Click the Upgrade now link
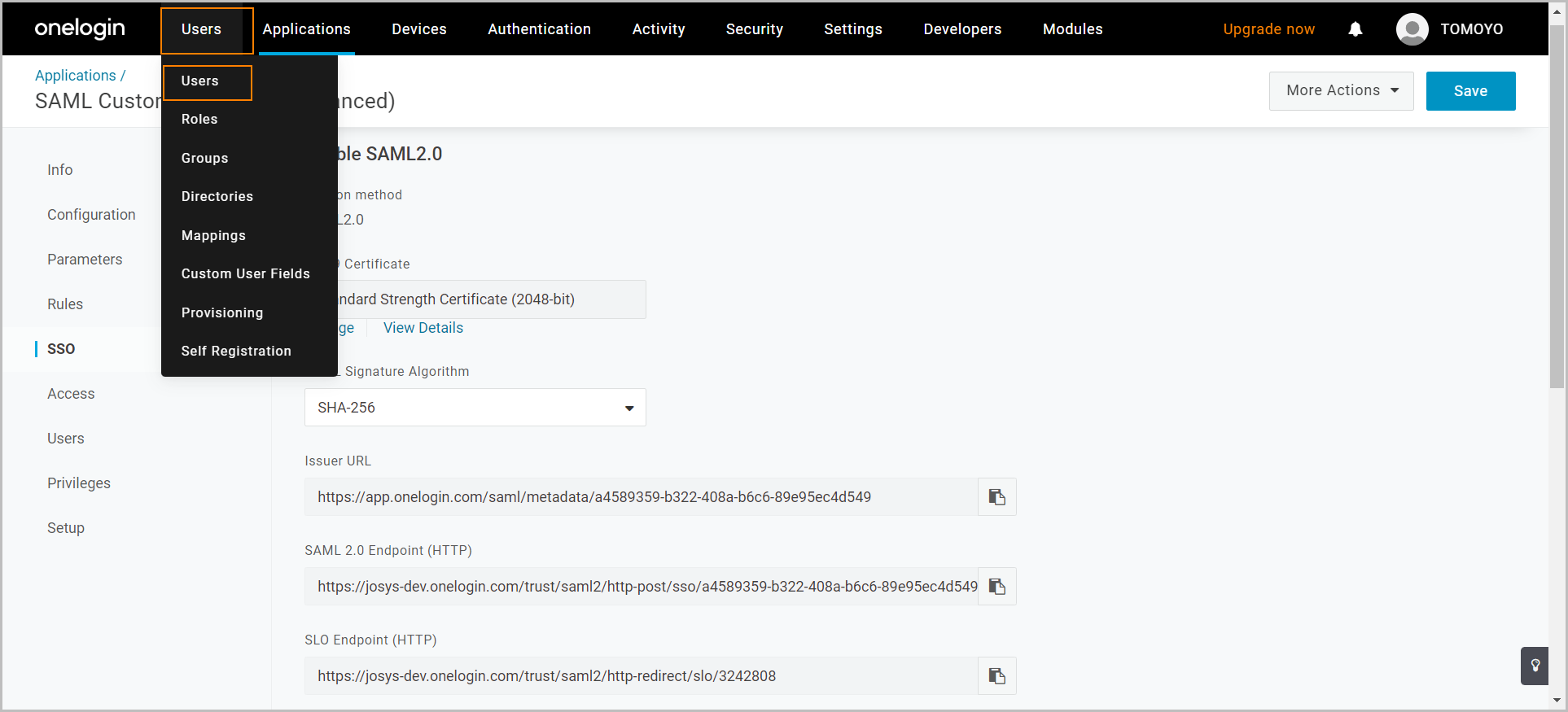The image size is (1568, 712). (x=1268, y=29)
